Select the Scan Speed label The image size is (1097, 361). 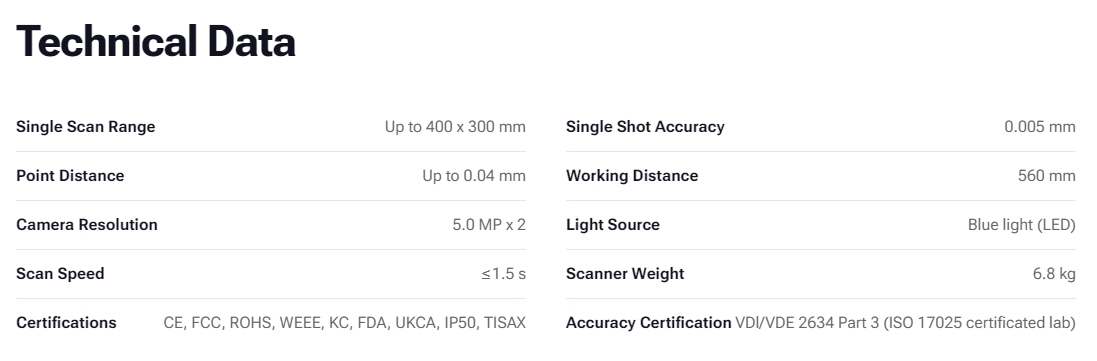(x=60, y=274)
